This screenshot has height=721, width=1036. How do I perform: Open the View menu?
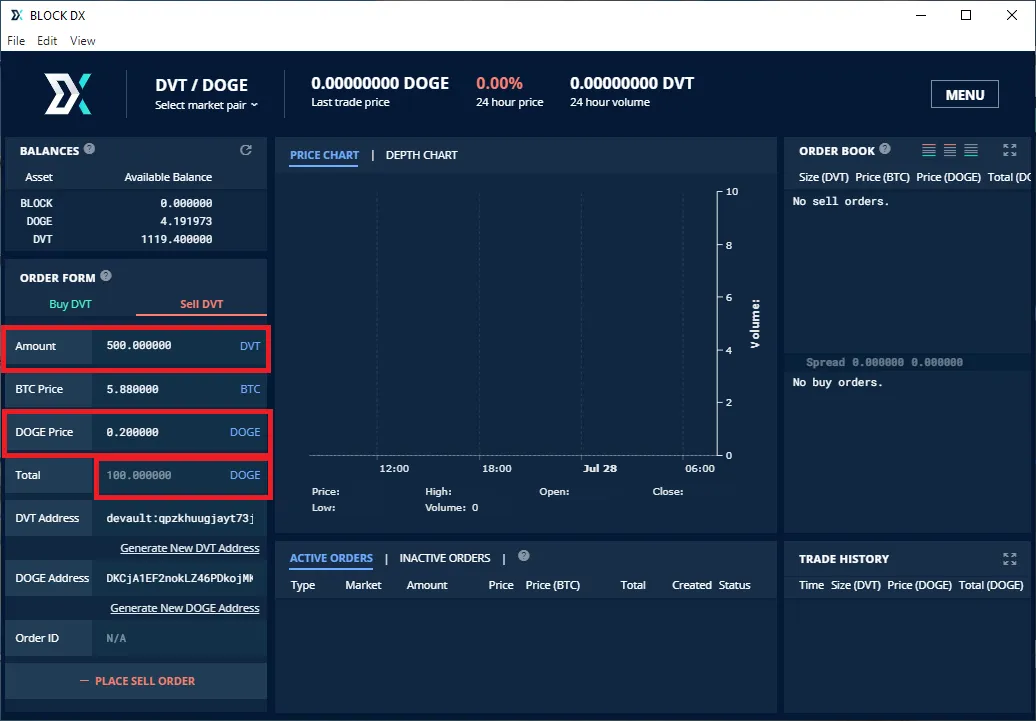pyautogui.click(x=83, y=40)
